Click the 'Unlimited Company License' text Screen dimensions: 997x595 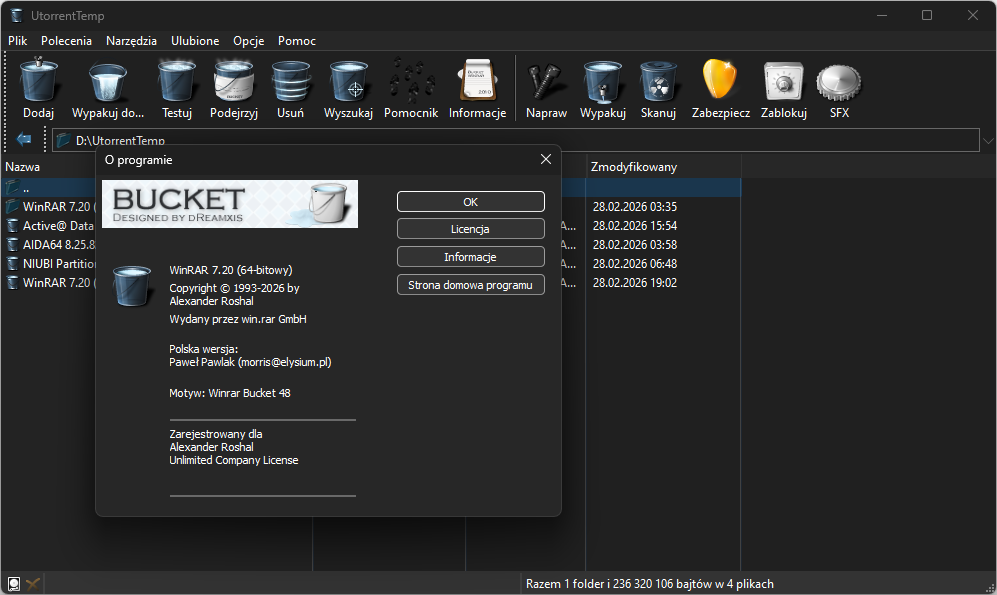tap(233, 460)
